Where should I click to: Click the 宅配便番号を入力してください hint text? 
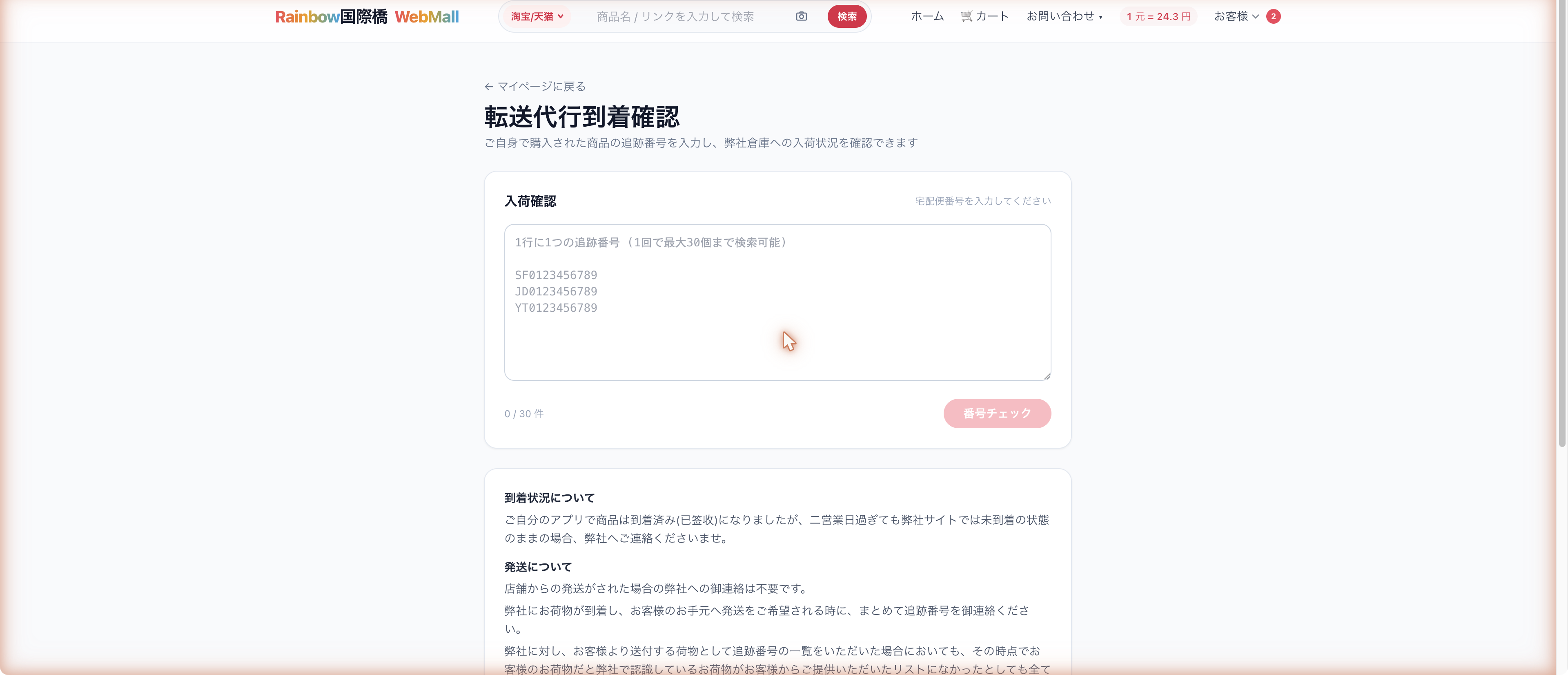(982, 201)
